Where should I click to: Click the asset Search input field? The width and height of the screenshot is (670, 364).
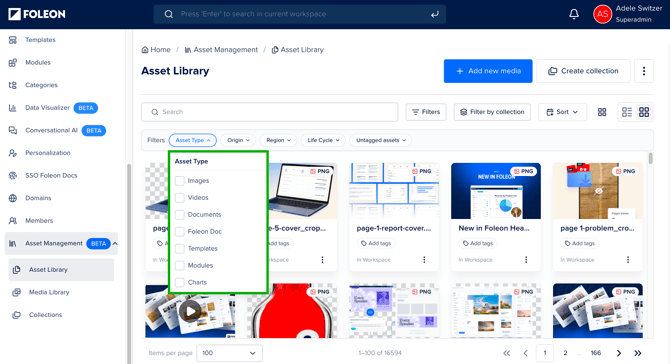[270, 112]
